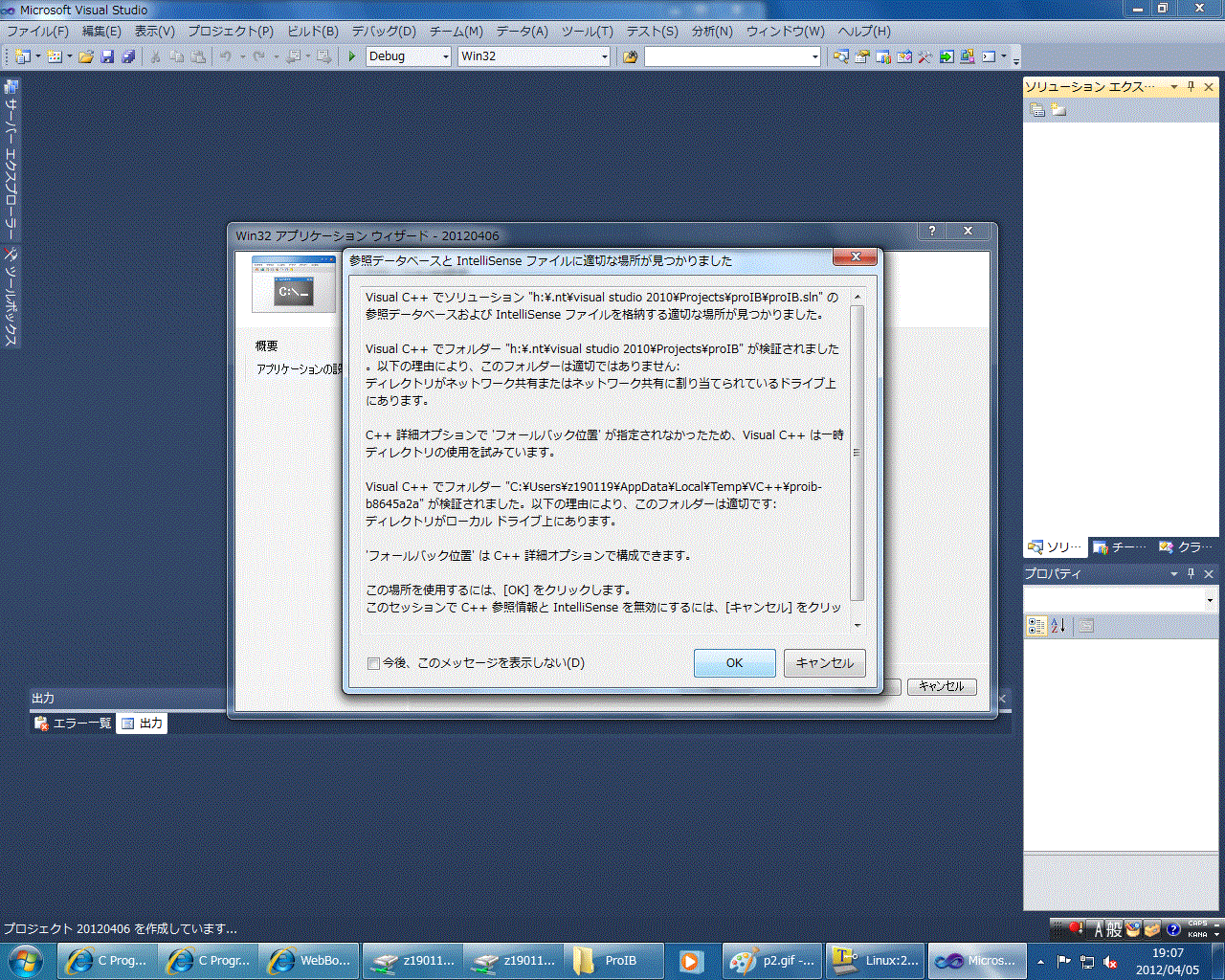This screenshot has height=980, width=1225.
Task: Select the クラ… Class View tab
Action: (x=1188, y=547)
